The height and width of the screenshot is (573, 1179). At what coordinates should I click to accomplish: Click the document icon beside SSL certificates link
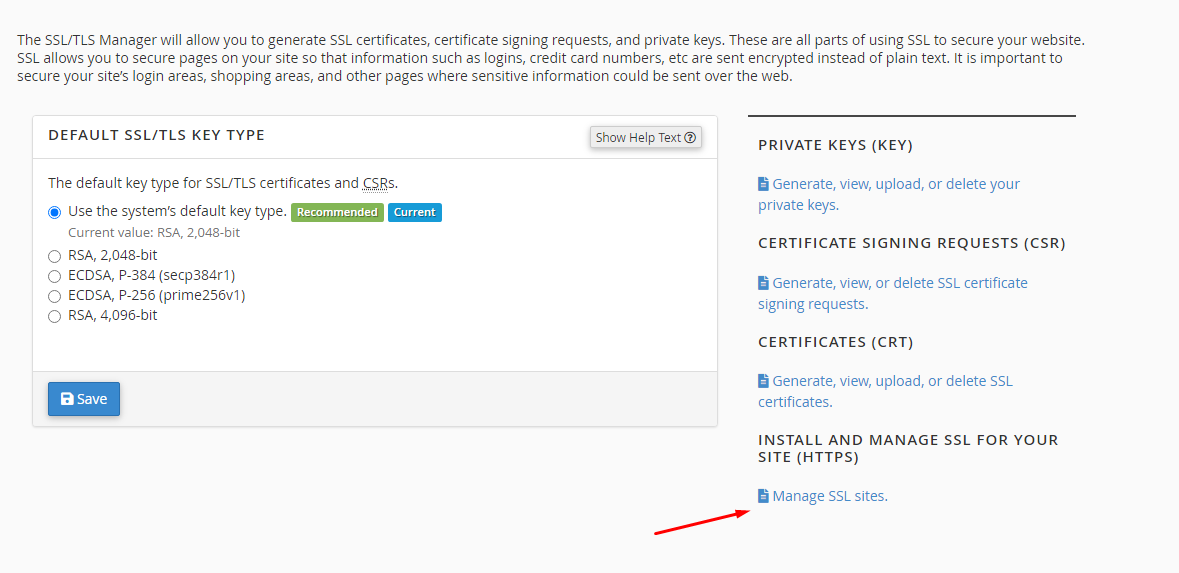763,381
